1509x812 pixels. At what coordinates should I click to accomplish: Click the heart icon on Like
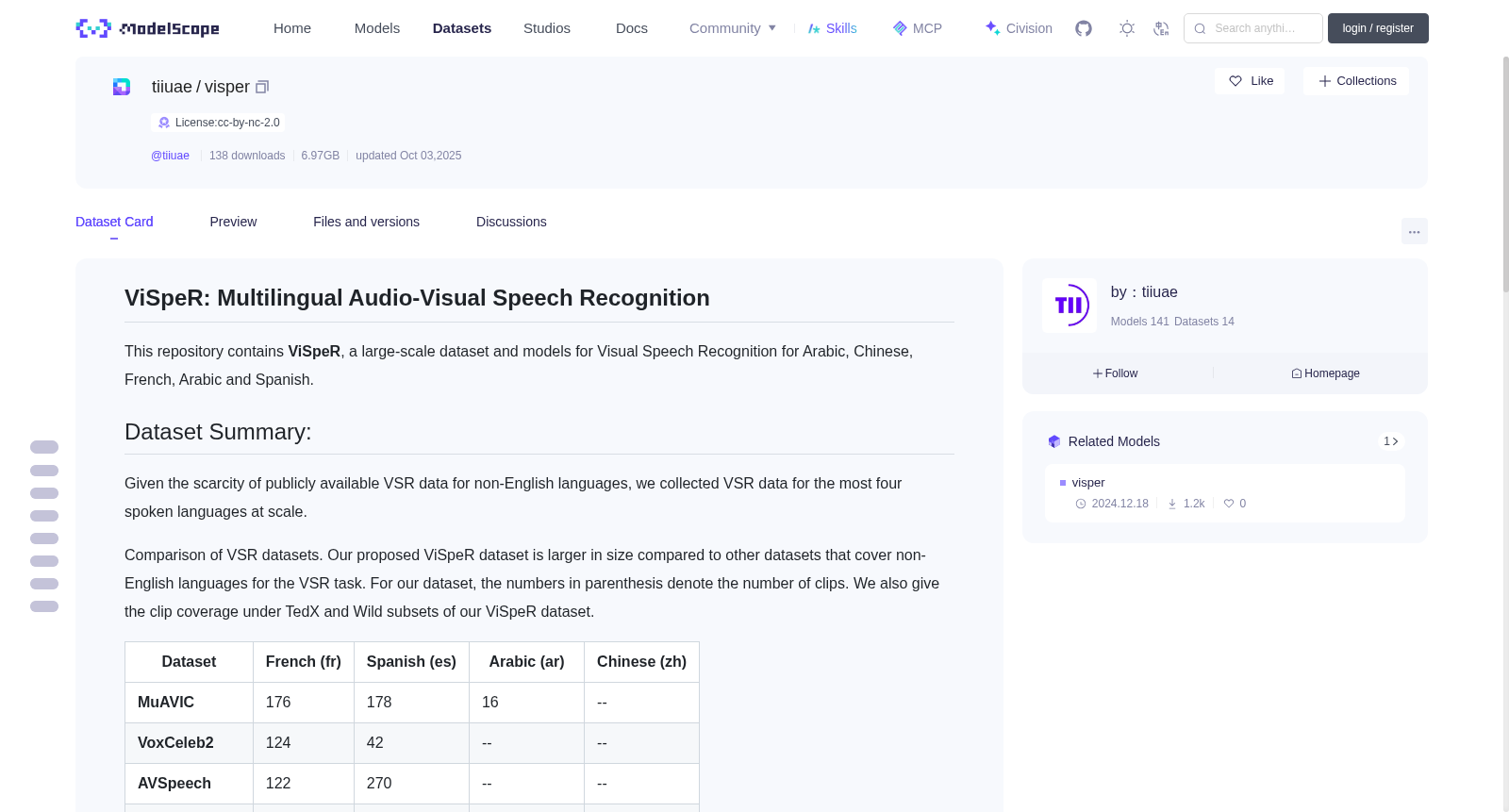1235,81
